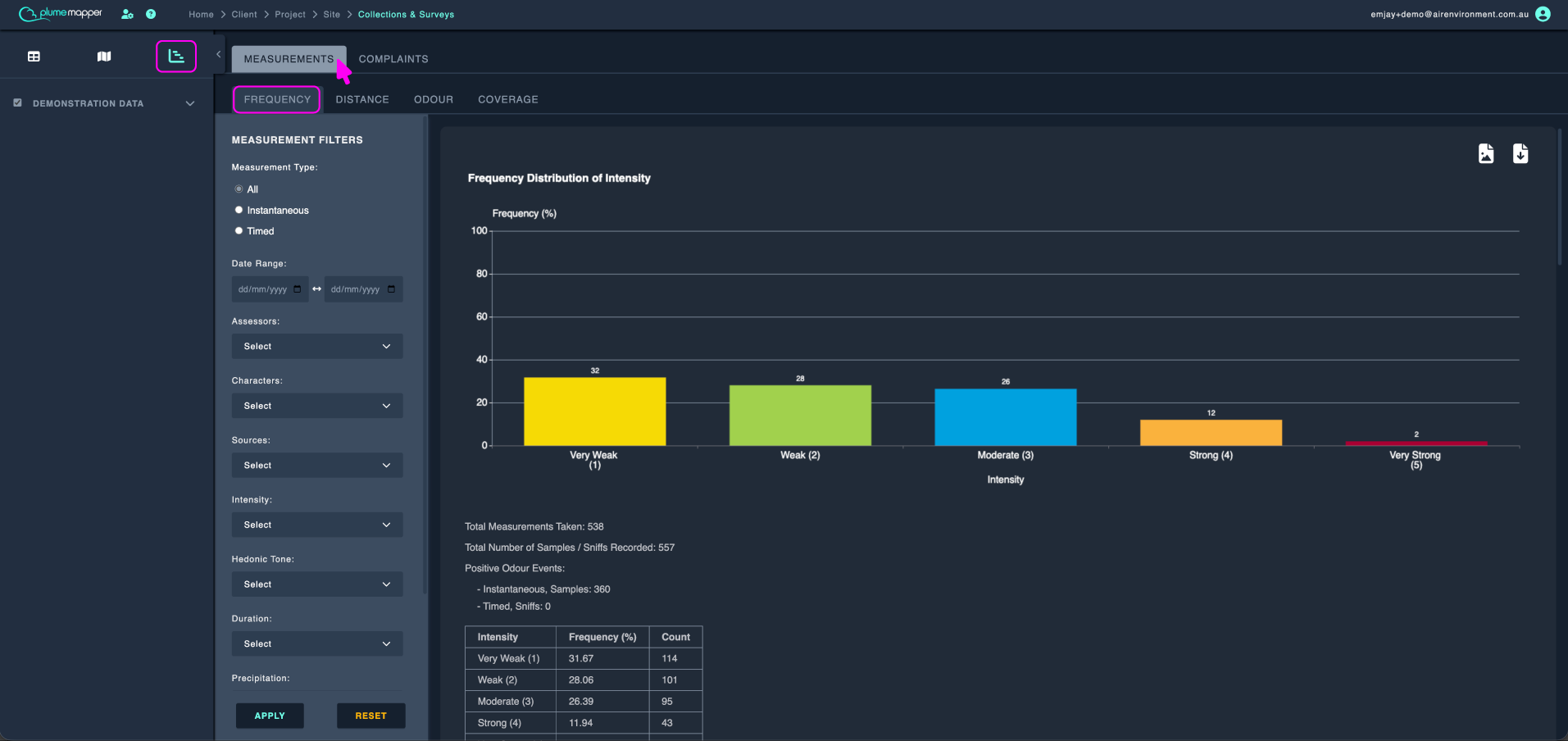This screenshot has height=741, width=1568.
Task: Open the user management icon in header
Action: pyautogui.click(x=127, y=14)
